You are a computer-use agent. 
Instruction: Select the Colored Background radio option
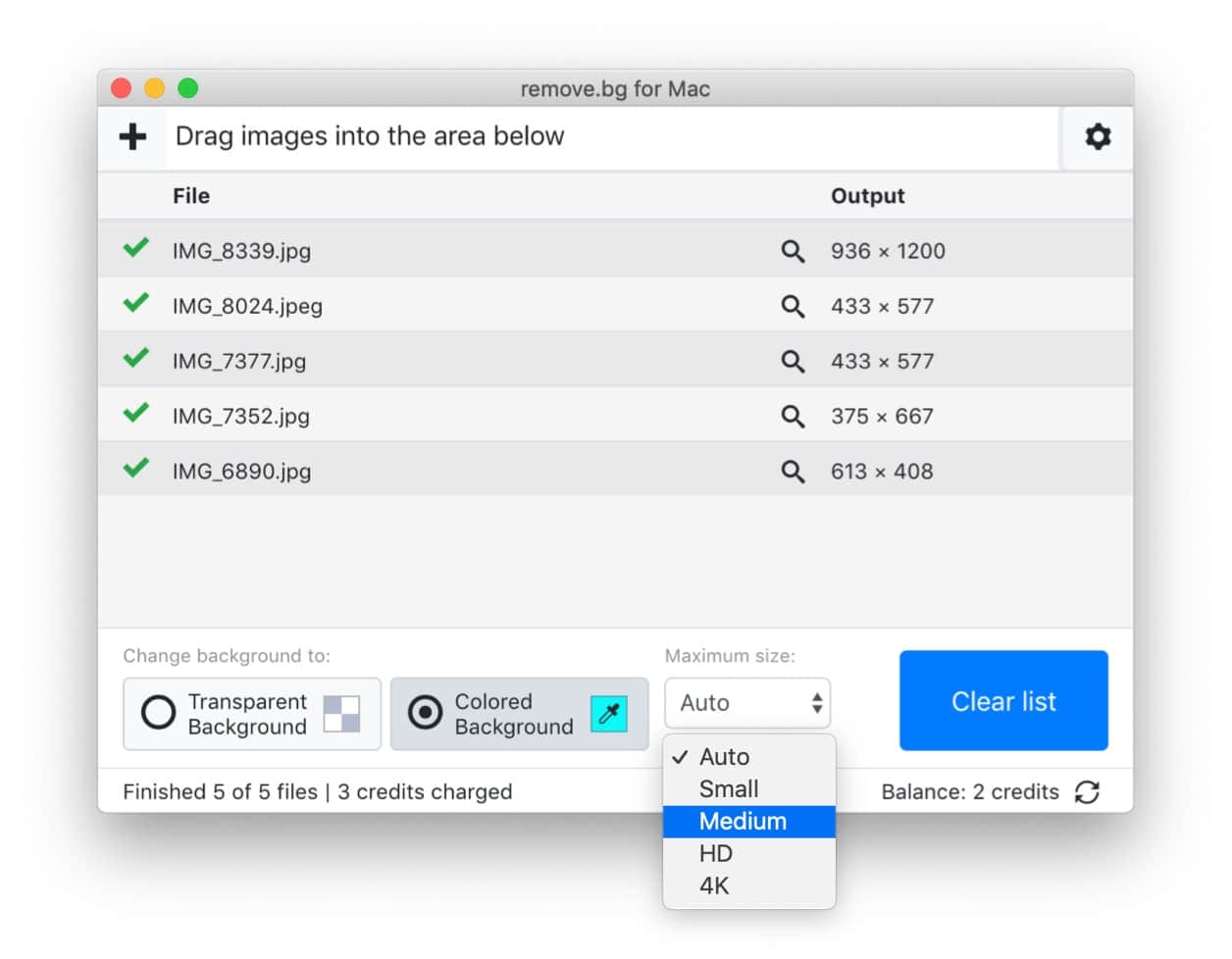pyautogui.click(x=519, y=714)
